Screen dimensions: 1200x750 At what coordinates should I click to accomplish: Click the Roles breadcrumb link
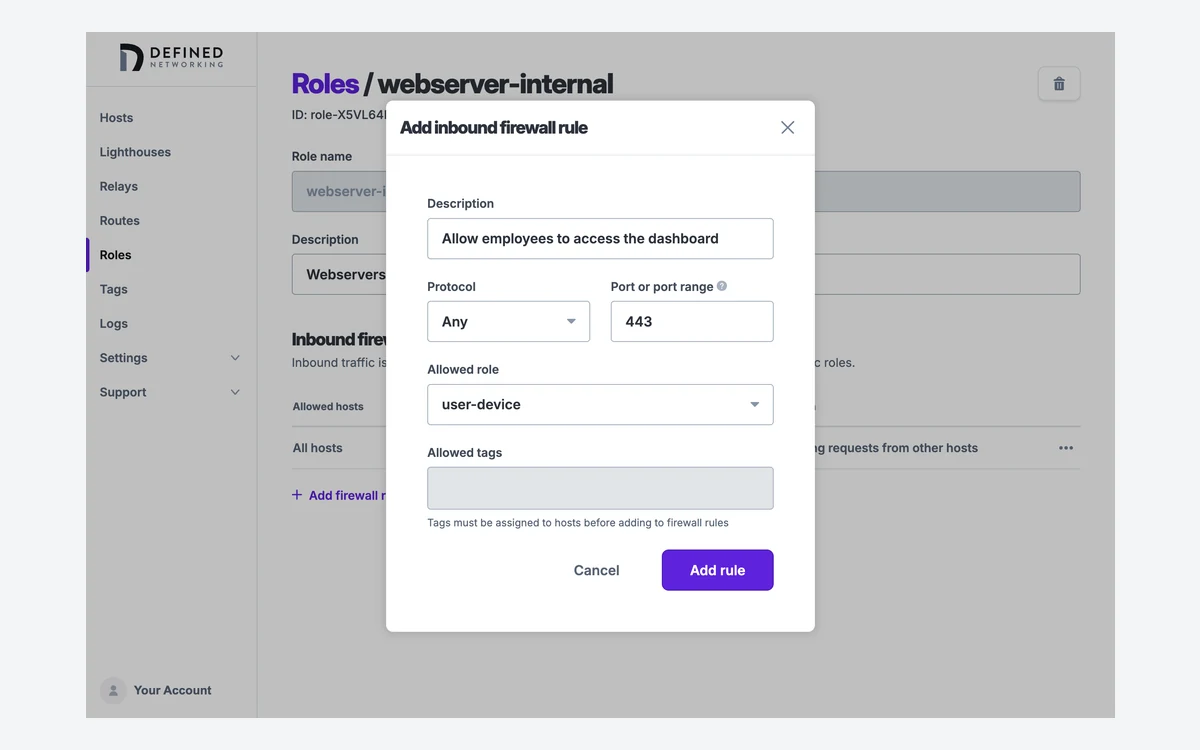pyautogui.click(x=325, y=84)
